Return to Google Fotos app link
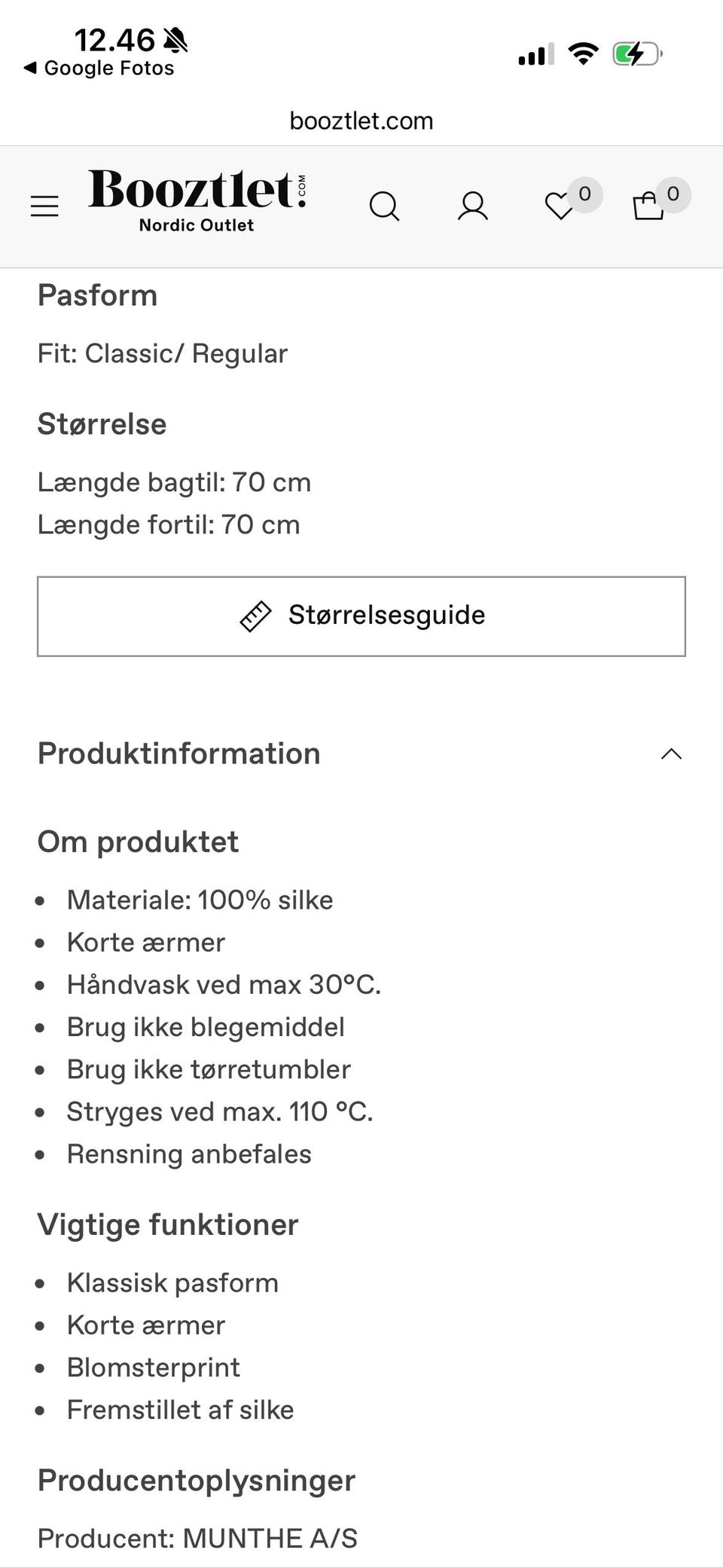 coord(108,68)
